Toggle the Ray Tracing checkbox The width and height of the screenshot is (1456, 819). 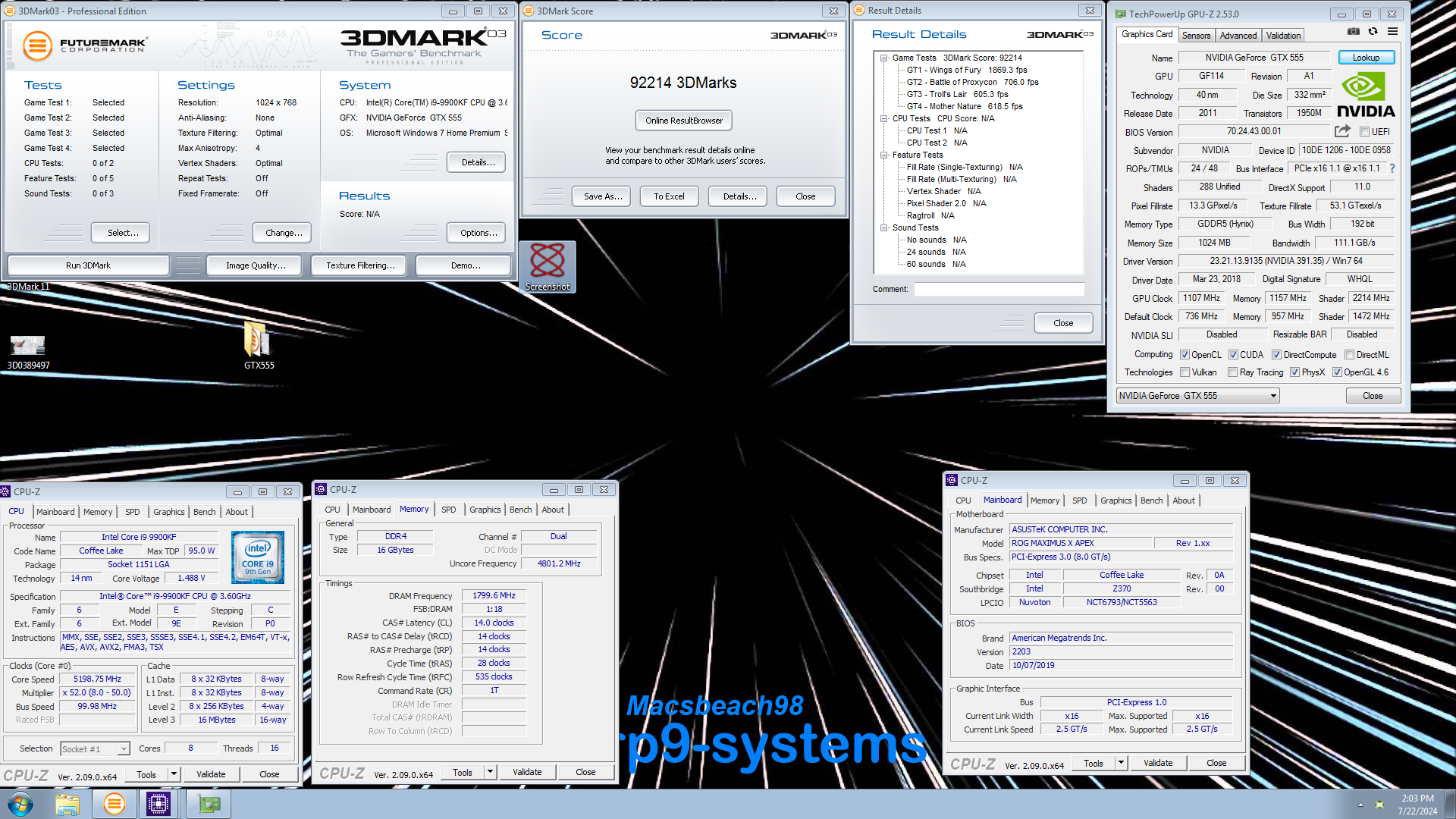pos(1233,372)
